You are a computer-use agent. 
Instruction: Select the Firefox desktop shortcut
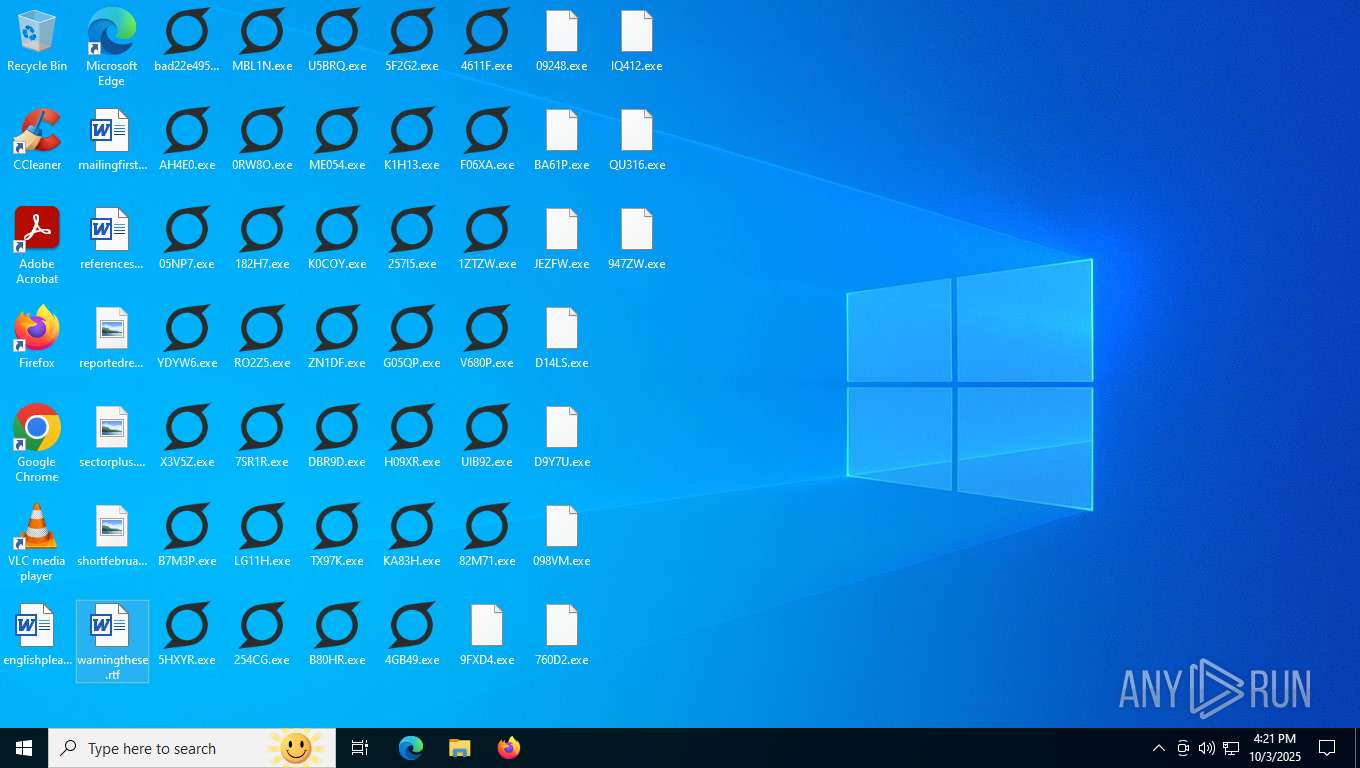37,338
